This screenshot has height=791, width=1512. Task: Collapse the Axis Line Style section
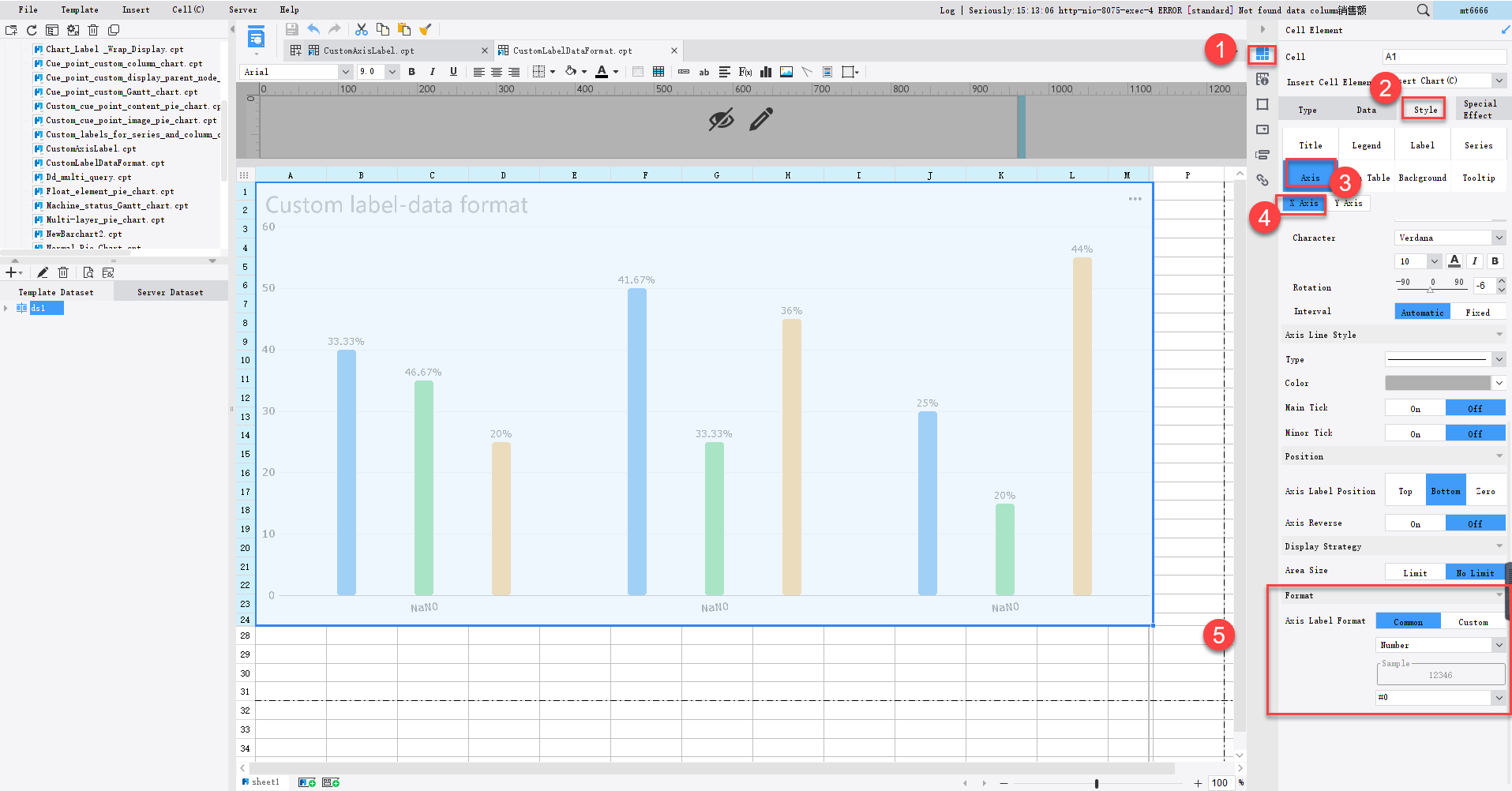point(1499,334)
